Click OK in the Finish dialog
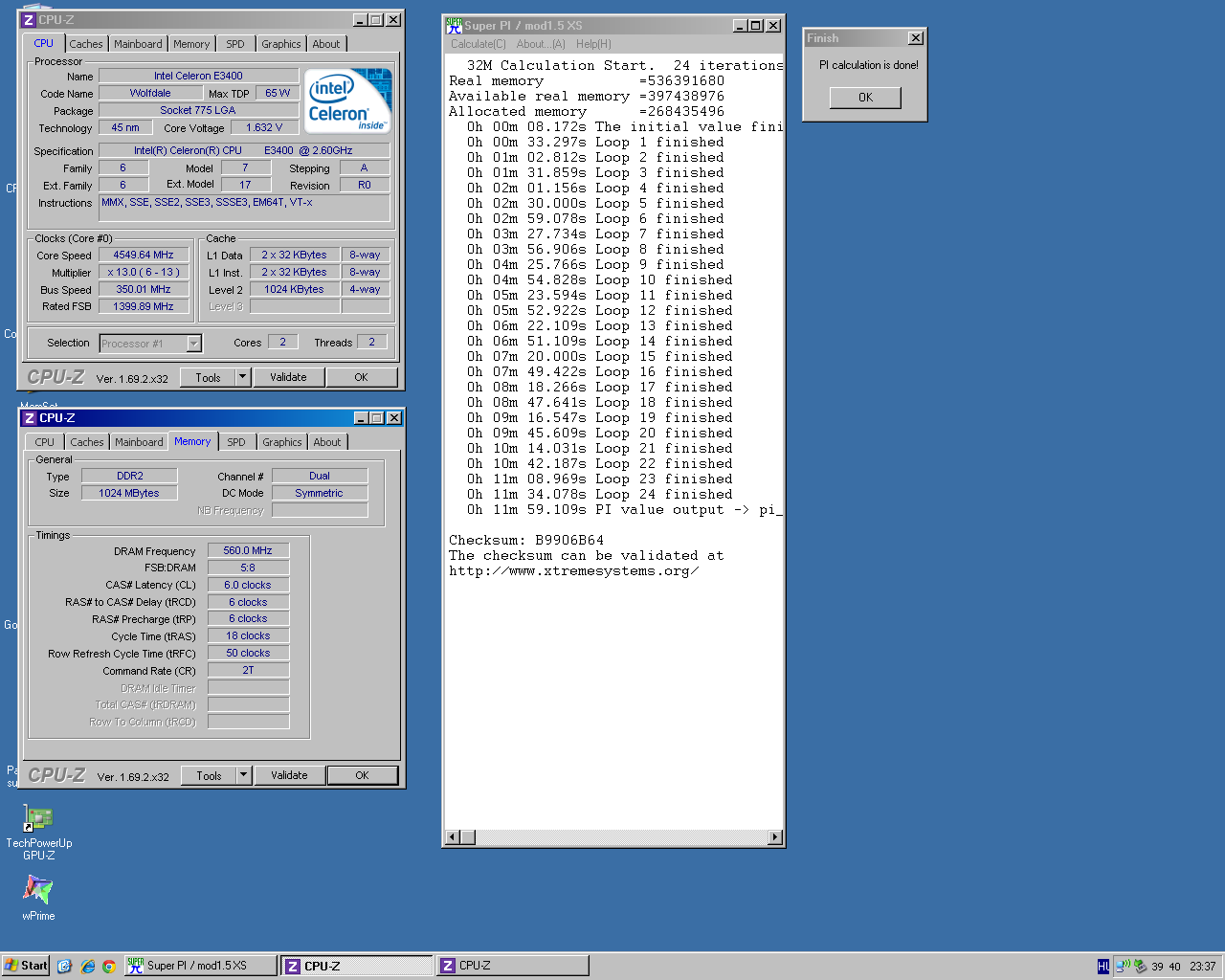 coord(865,98)
